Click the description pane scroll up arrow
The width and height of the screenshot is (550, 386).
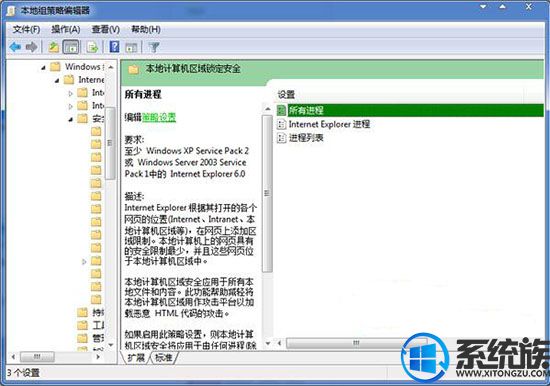tap(268, 109)
